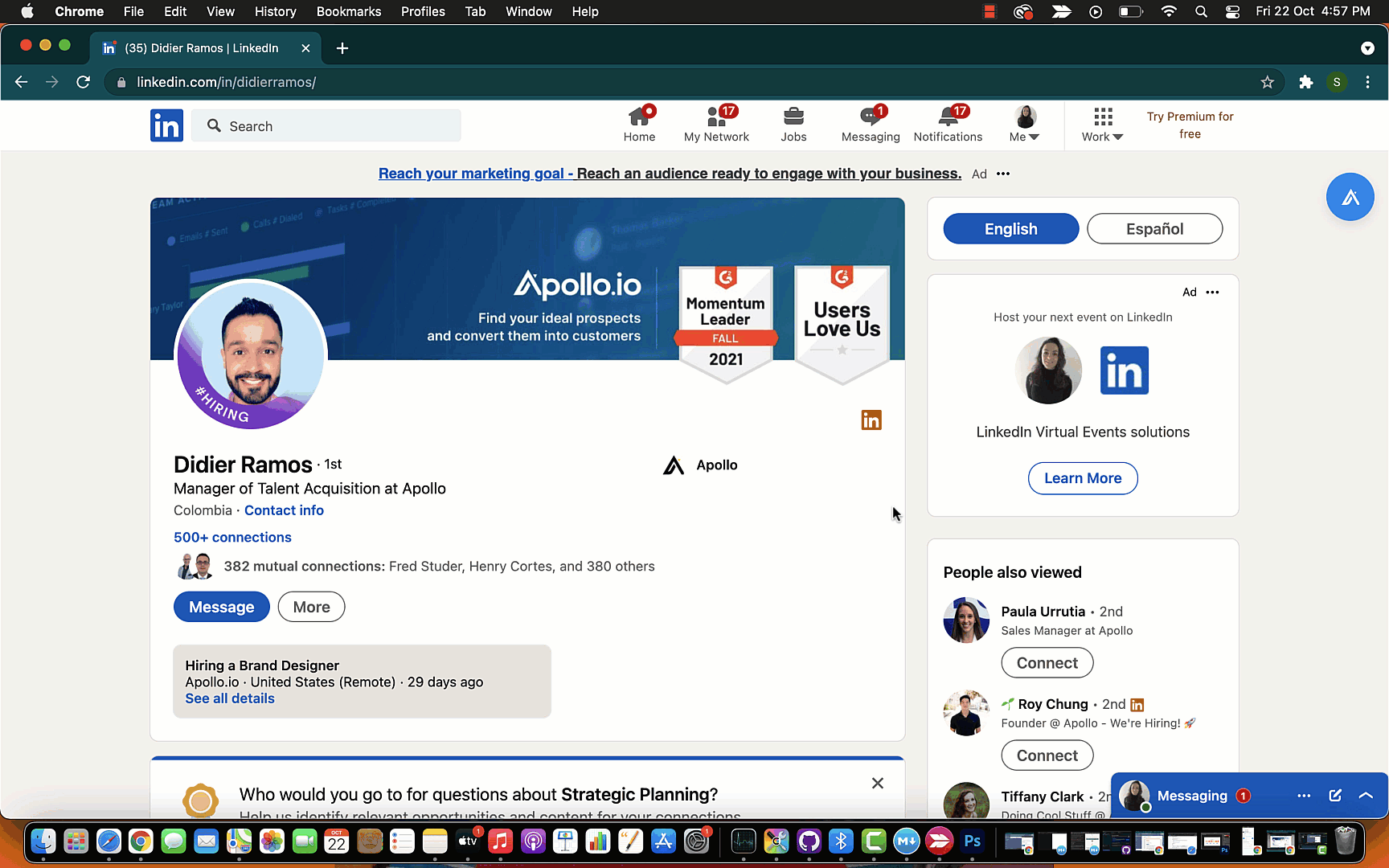Open LinkedIn Home feed icon

click(639, 118)
